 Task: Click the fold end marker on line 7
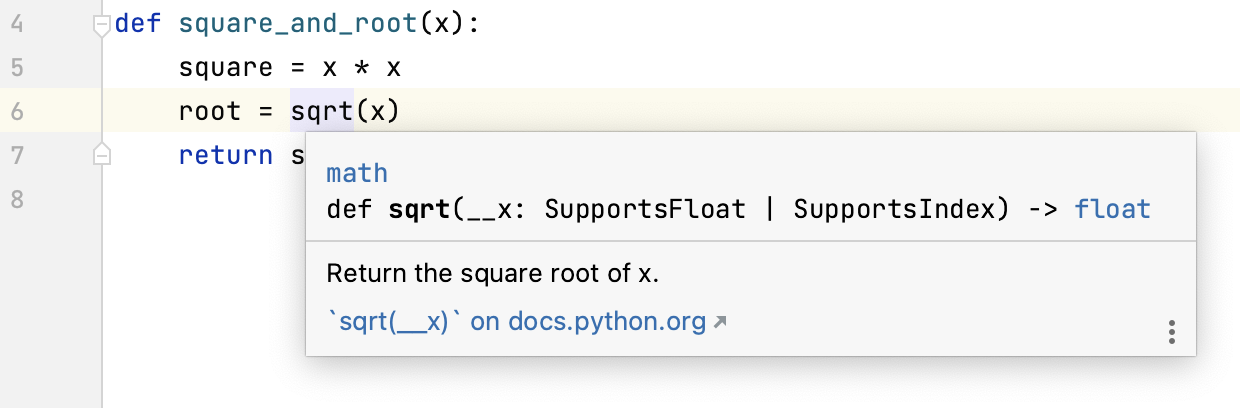[101, 154]
